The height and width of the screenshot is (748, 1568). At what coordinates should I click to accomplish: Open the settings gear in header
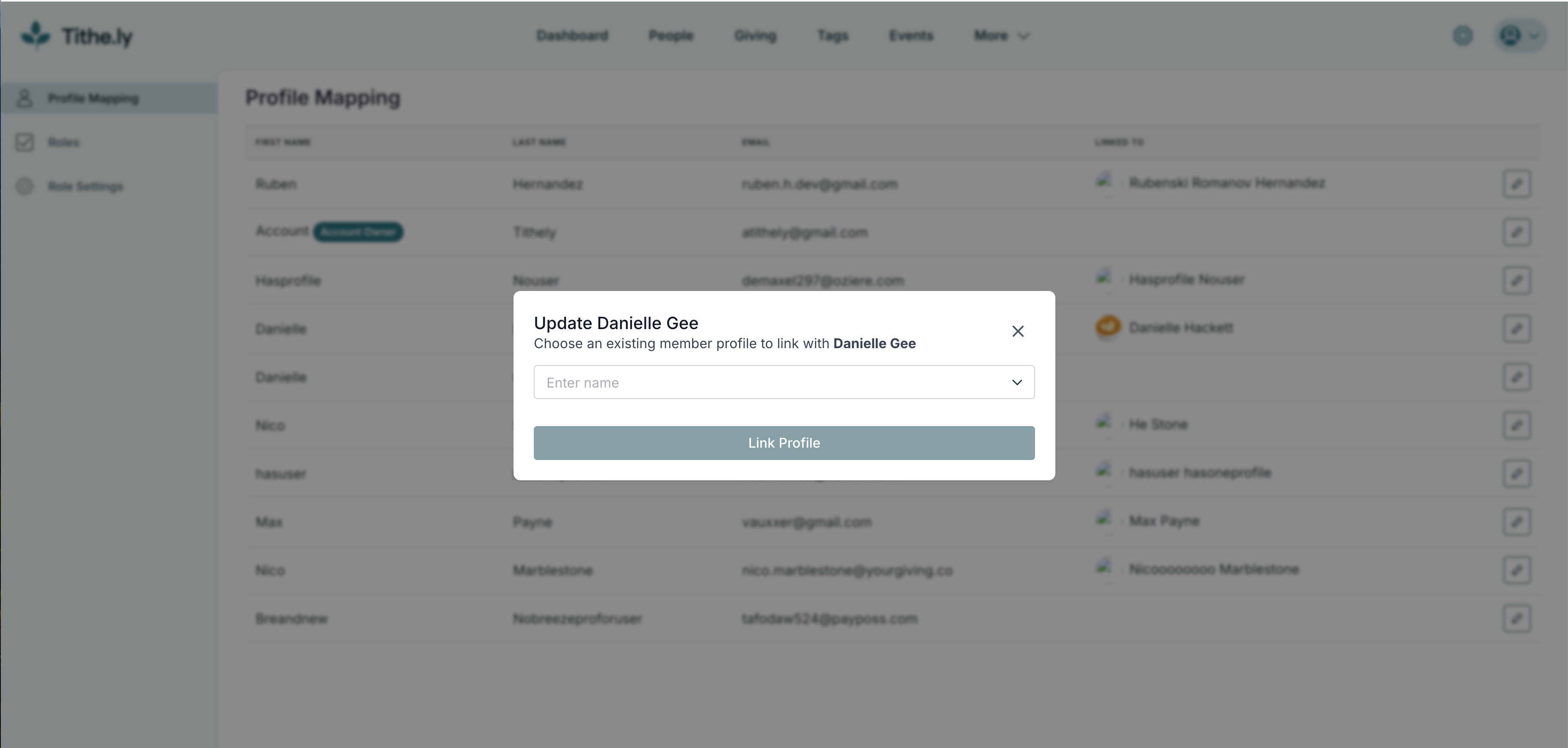click(1463, 36)
